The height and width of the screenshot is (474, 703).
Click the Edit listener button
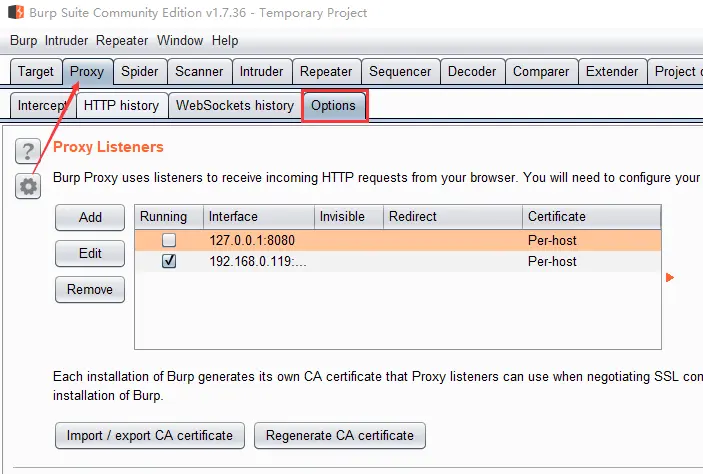(x=90, y=254)
